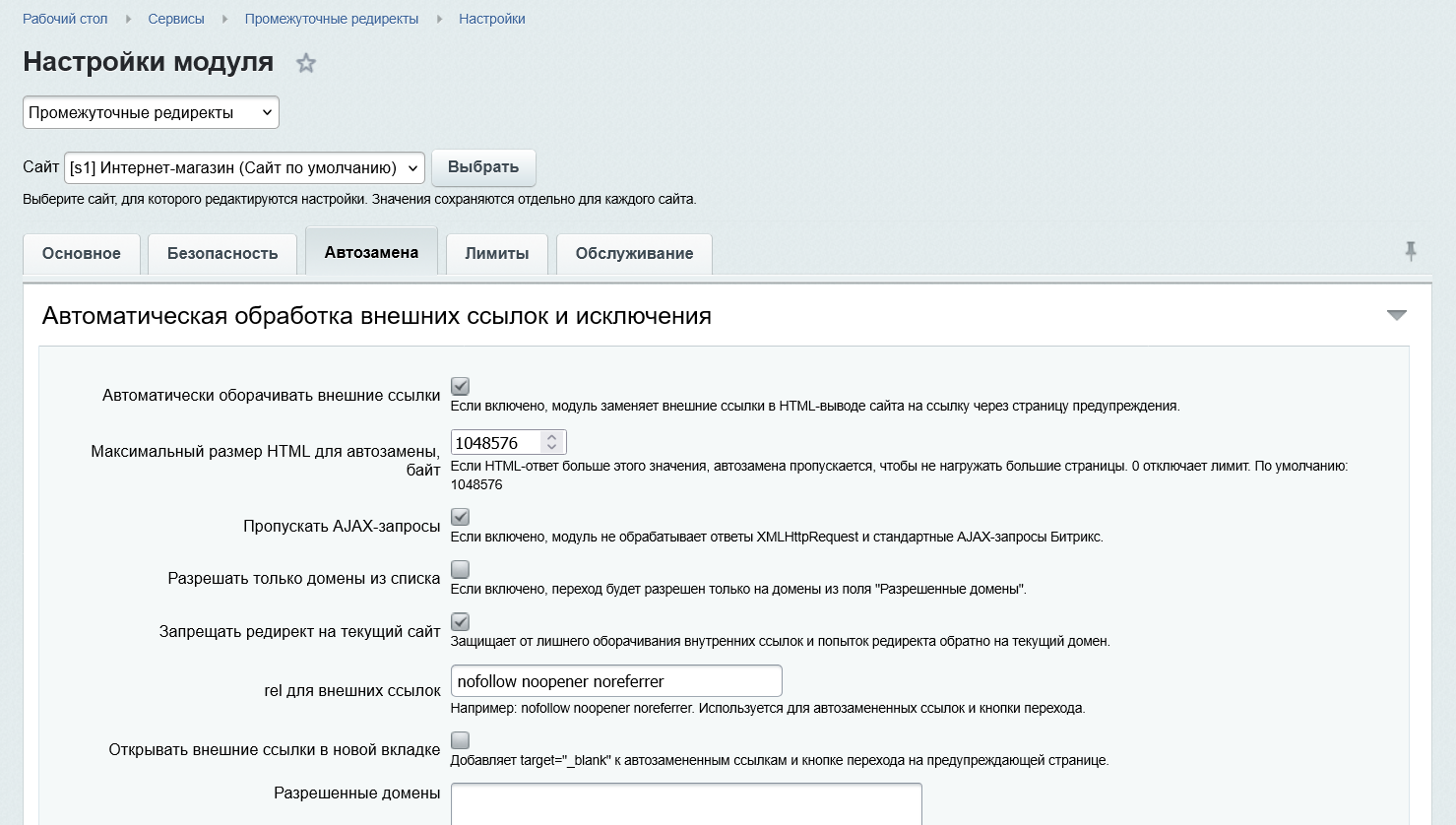Go to Рабочий стол breadcrumb link

tap(65, 19)
